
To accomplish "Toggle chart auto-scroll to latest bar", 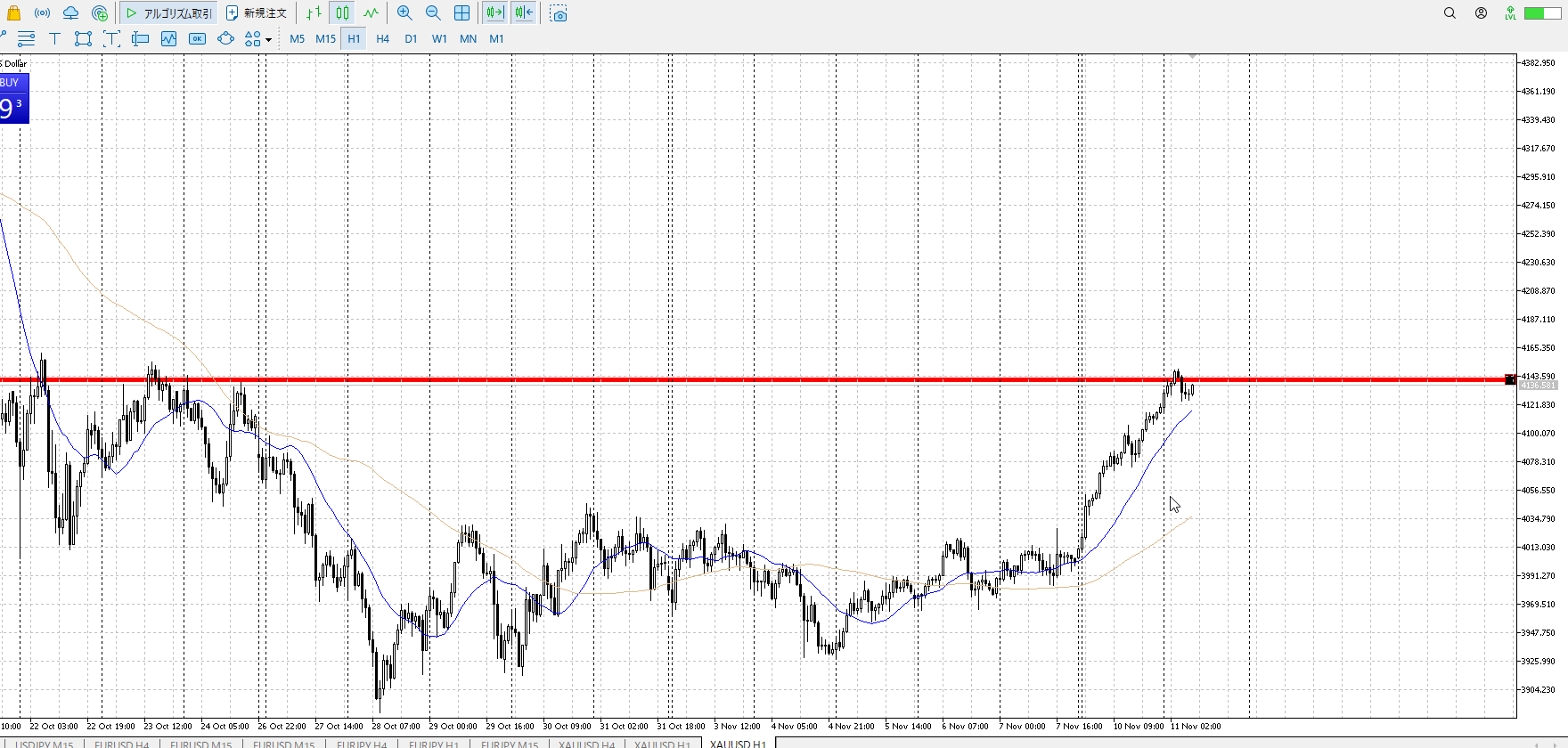I will tap(494, 13).
